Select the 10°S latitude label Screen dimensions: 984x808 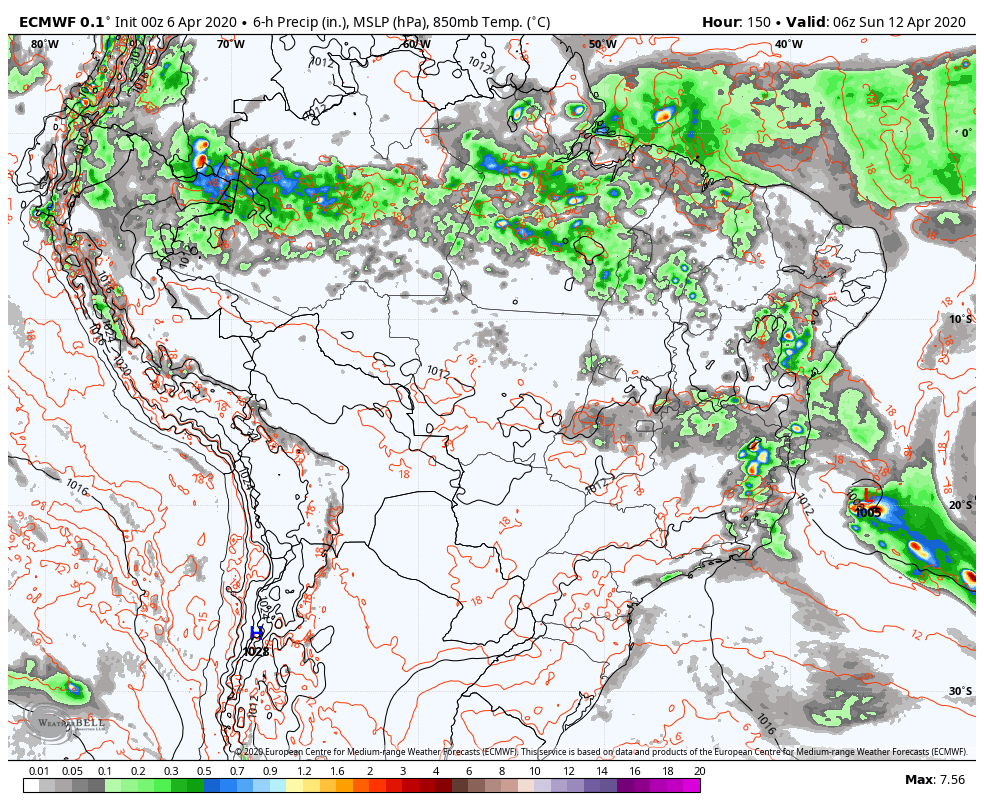[x=960, y=319]
